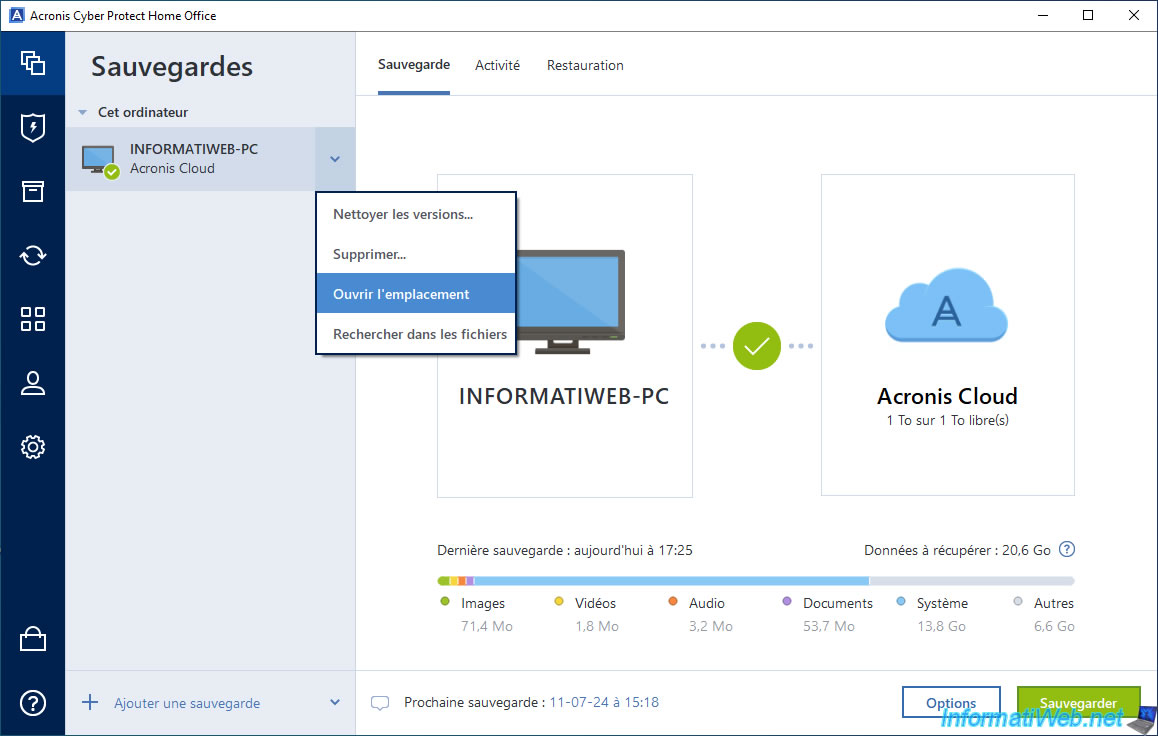Open the Tools grid sidebar icon
1158x736 pixels.
(32, 319)
